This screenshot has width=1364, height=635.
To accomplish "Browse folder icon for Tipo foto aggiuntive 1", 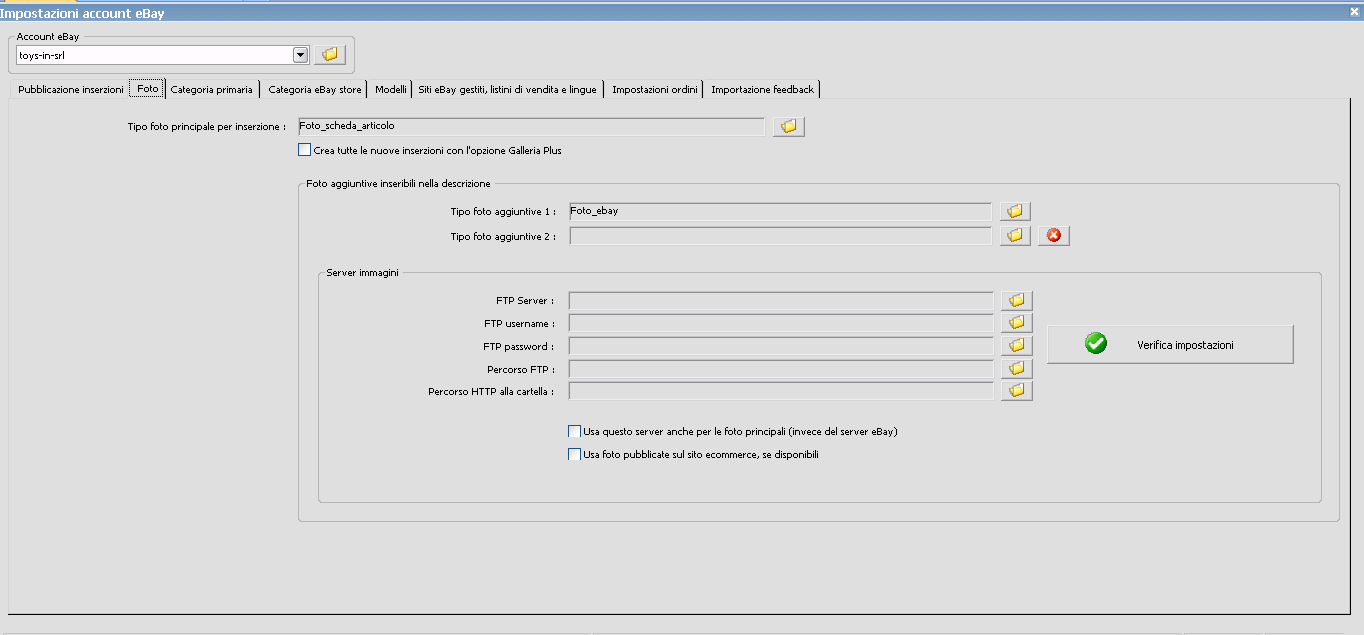I will (1015, 211).
